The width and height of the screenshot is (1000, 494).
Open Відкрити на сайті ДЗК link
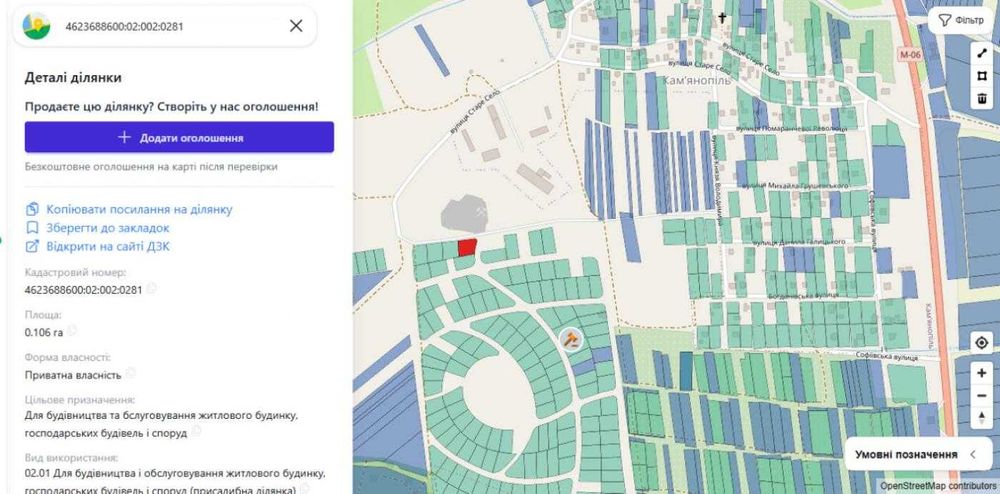108,246
